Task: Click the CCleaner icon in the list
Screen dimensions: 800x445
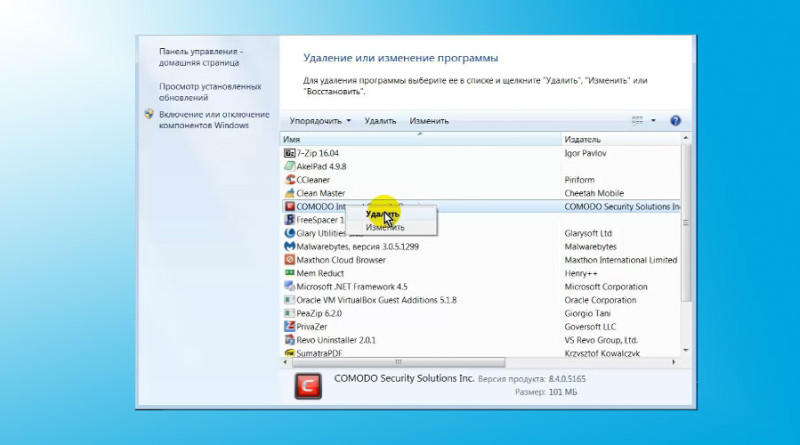Action: coord(289,180)
